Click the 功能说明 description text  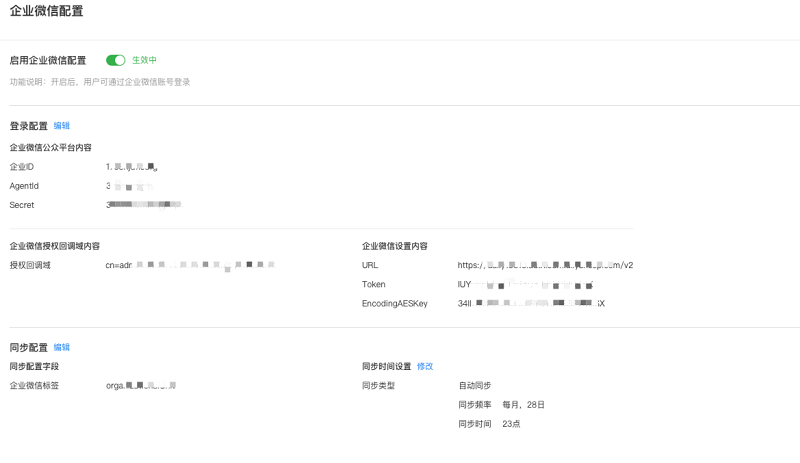[x=100, y=82]
